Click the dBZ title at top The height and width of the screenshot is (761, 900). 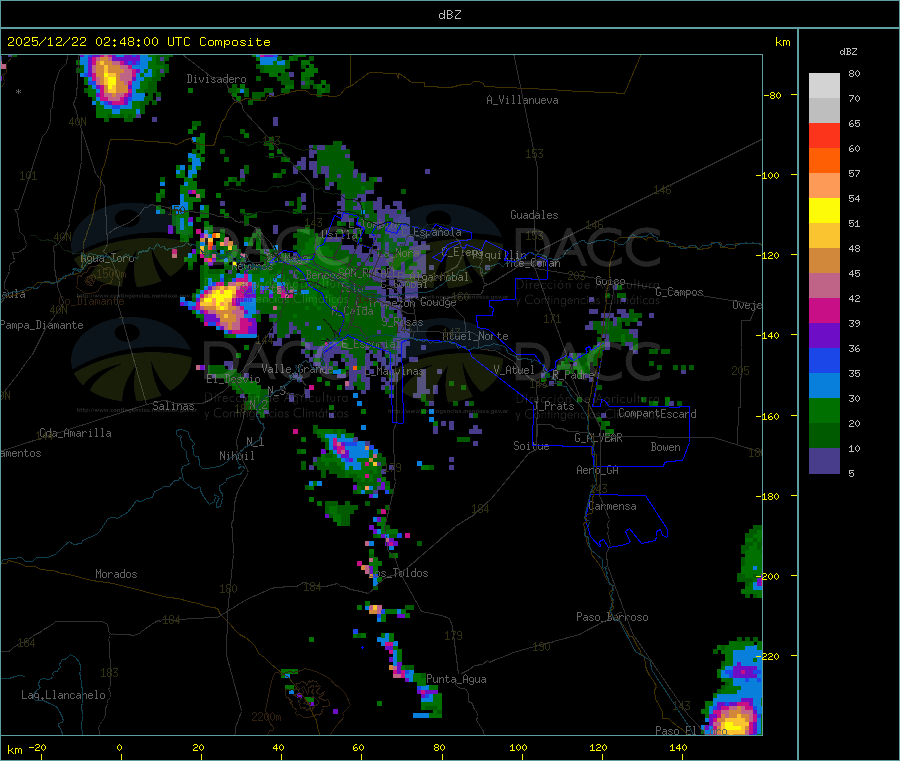click(x=449, y=15)
